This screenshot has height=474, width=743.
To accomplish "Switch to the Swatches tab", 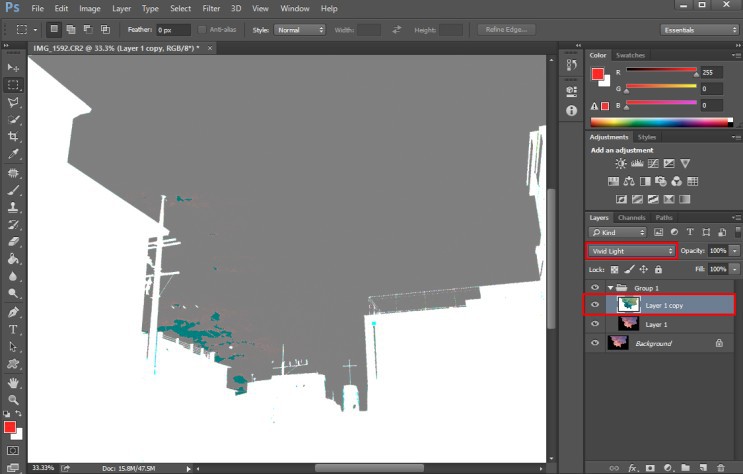I will 630,55.
